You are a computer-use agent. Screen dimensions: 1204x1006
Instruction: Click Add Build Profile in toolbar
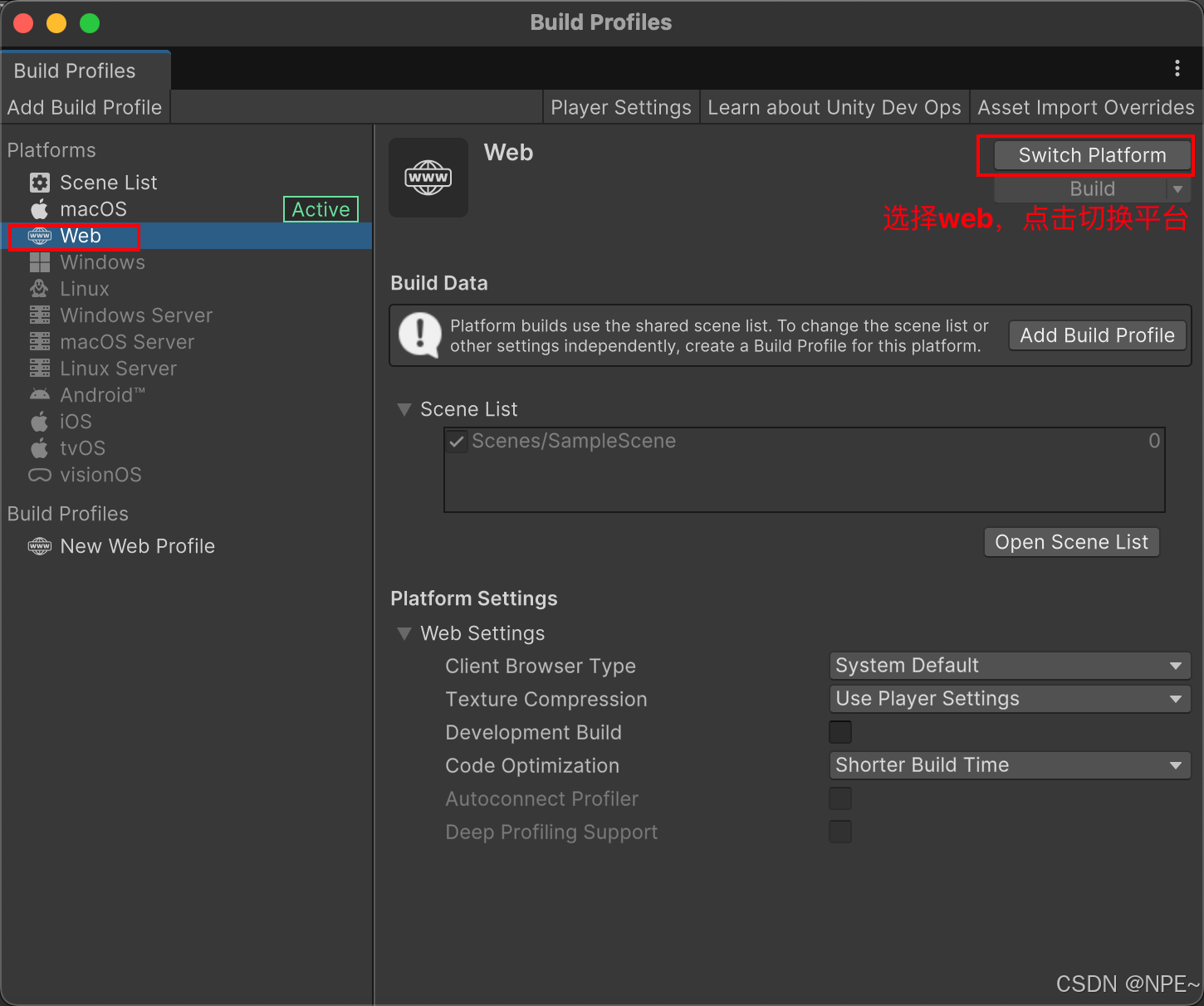click(85, 107)
